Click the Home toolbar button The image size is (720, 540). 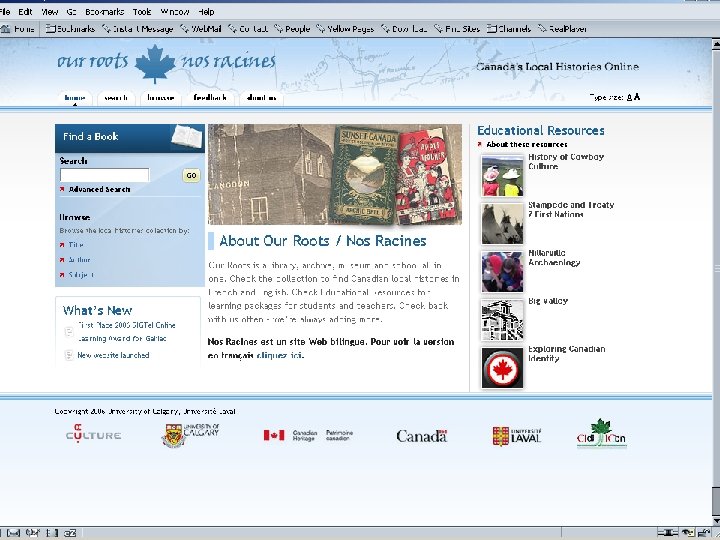[x=18, y=29]
